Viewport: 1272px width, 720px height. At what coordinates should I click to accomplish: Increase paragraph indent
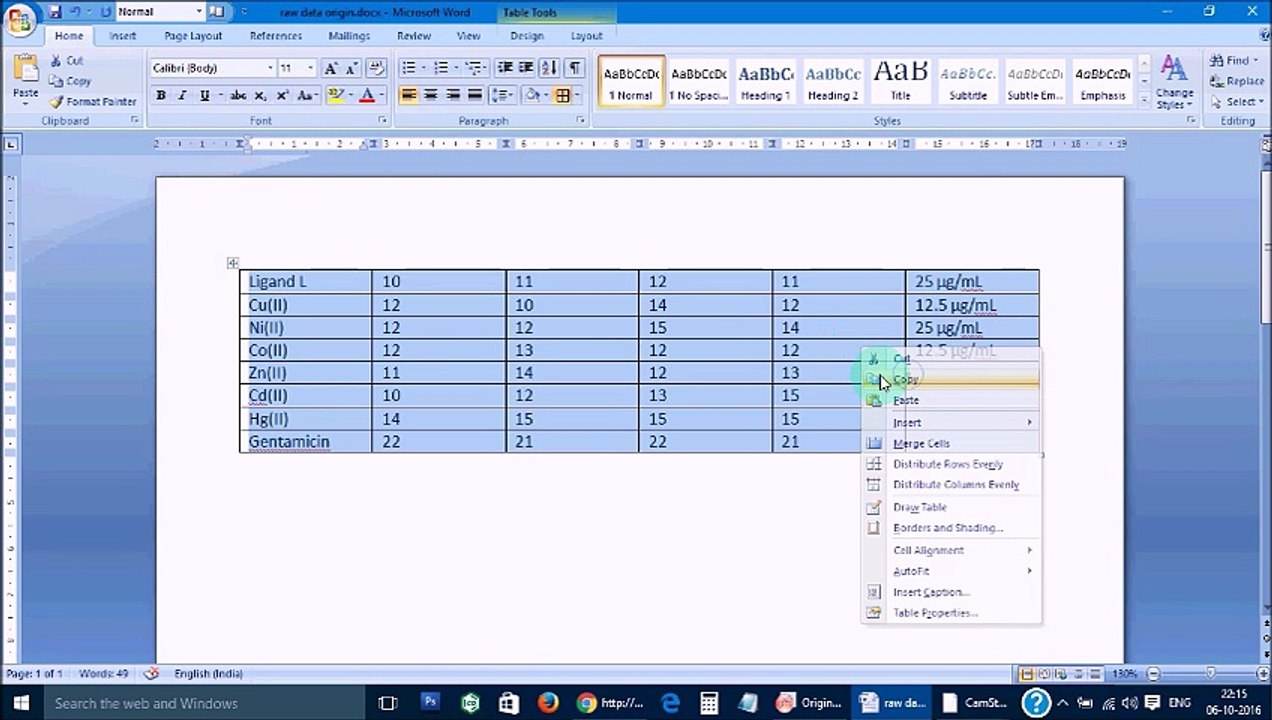(x=526, y=68)
